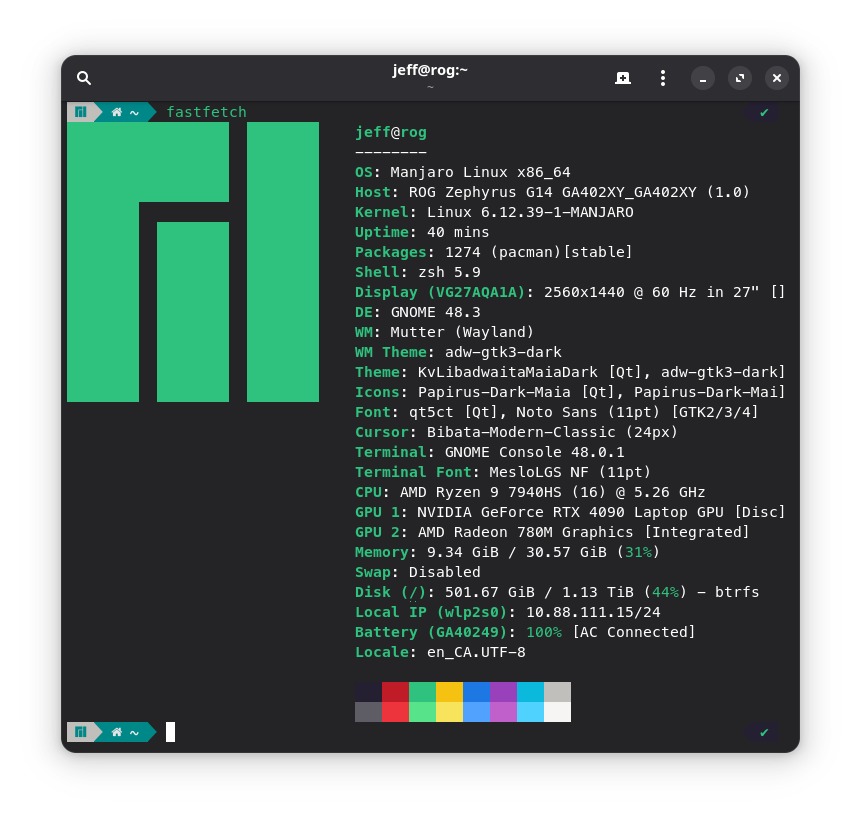Open the three-dot main menu
Image resolution: width=861 pixels, height=820 pixels.
click(x=663, y=78)
